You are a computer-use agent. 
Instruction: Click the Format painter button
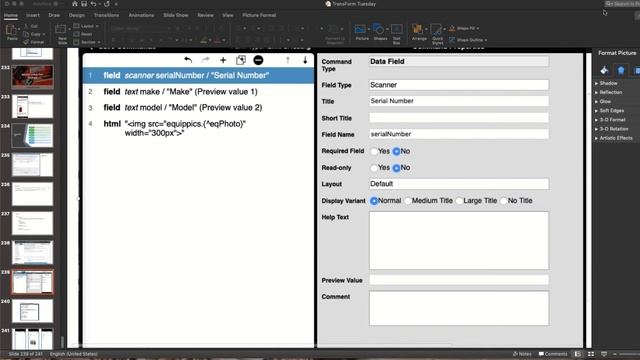34,42
